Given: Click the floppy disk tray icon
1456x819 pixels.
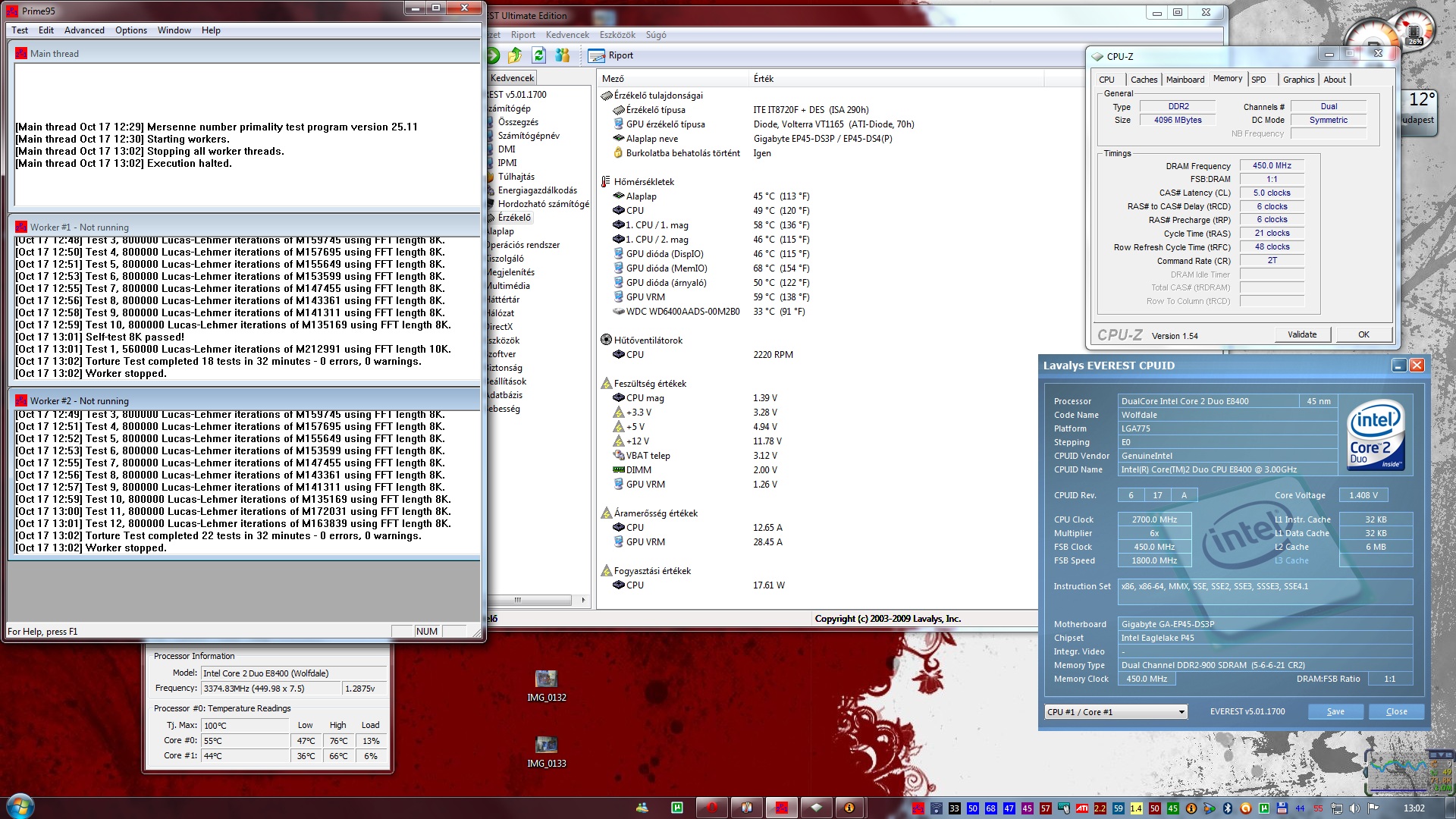Looking at the screenshot, I should [1282, 808].
